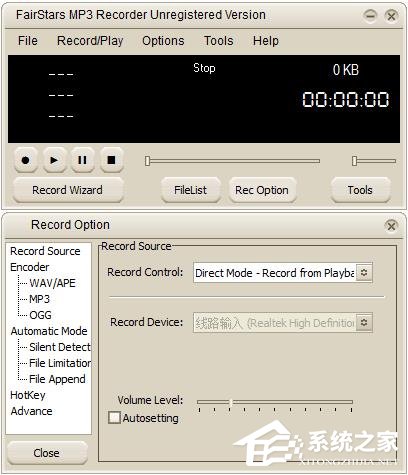
Task: Select Advance in the tree
Action: [31, 411]
